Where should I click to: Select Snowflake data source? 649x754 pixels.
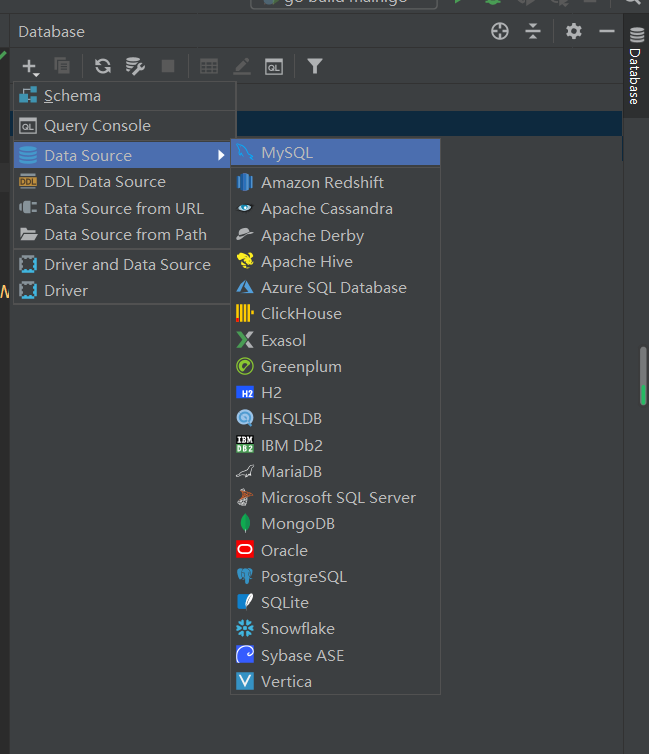click(x=336, y=628)
